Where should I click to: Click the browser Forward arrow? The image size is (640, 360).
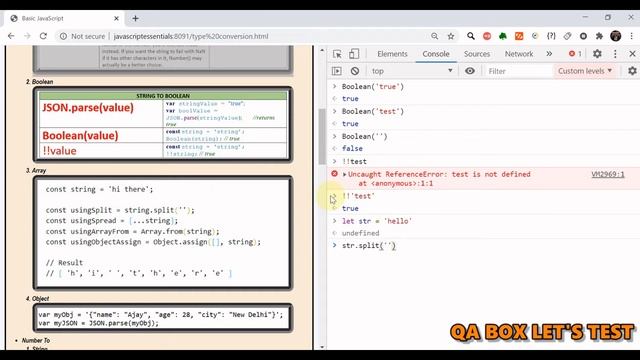[27, 36]
